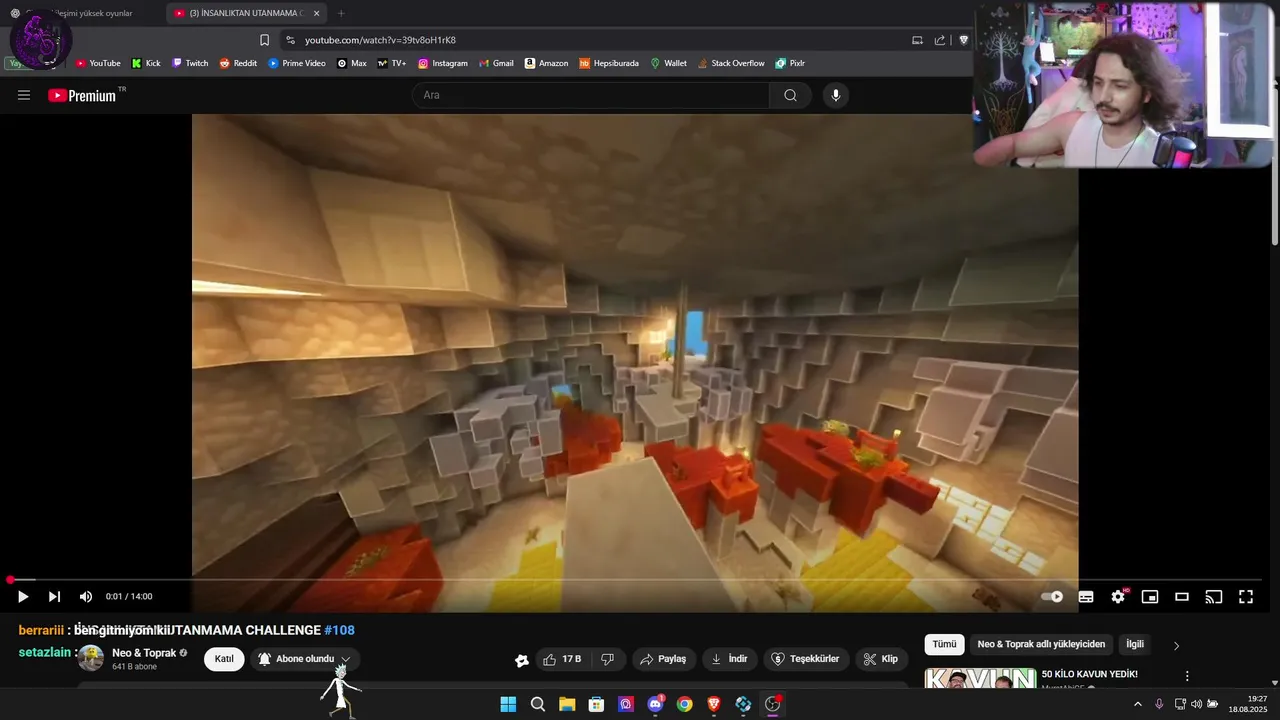This screenshot has width=1280, height=720.
Task: Select the İlgili filter chip
Action: coord(1135,645)
